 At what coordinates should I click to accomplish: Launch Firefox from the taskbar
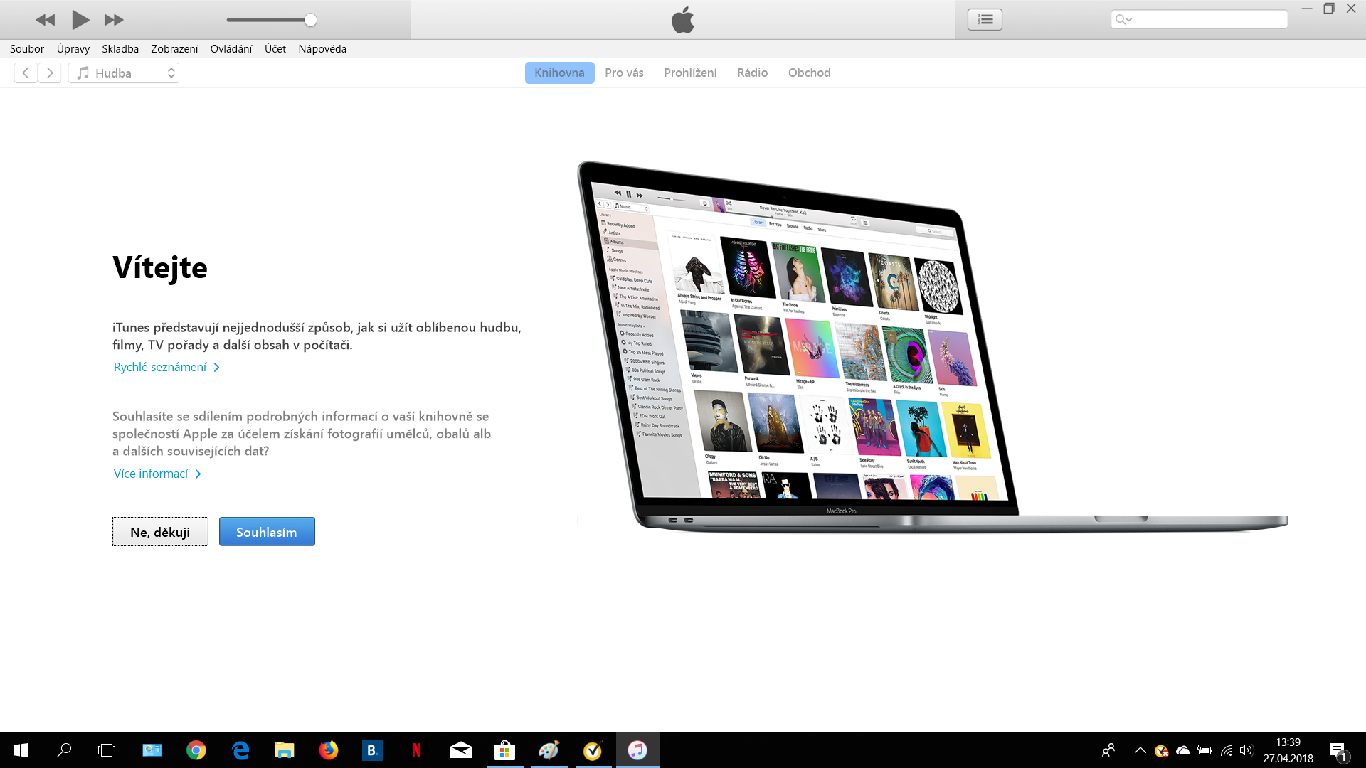[328, 750]
